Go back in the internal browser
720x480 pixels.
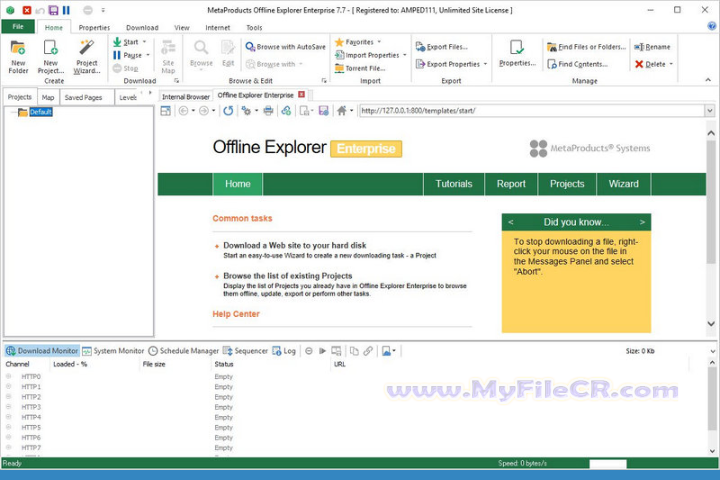point(183,111)
